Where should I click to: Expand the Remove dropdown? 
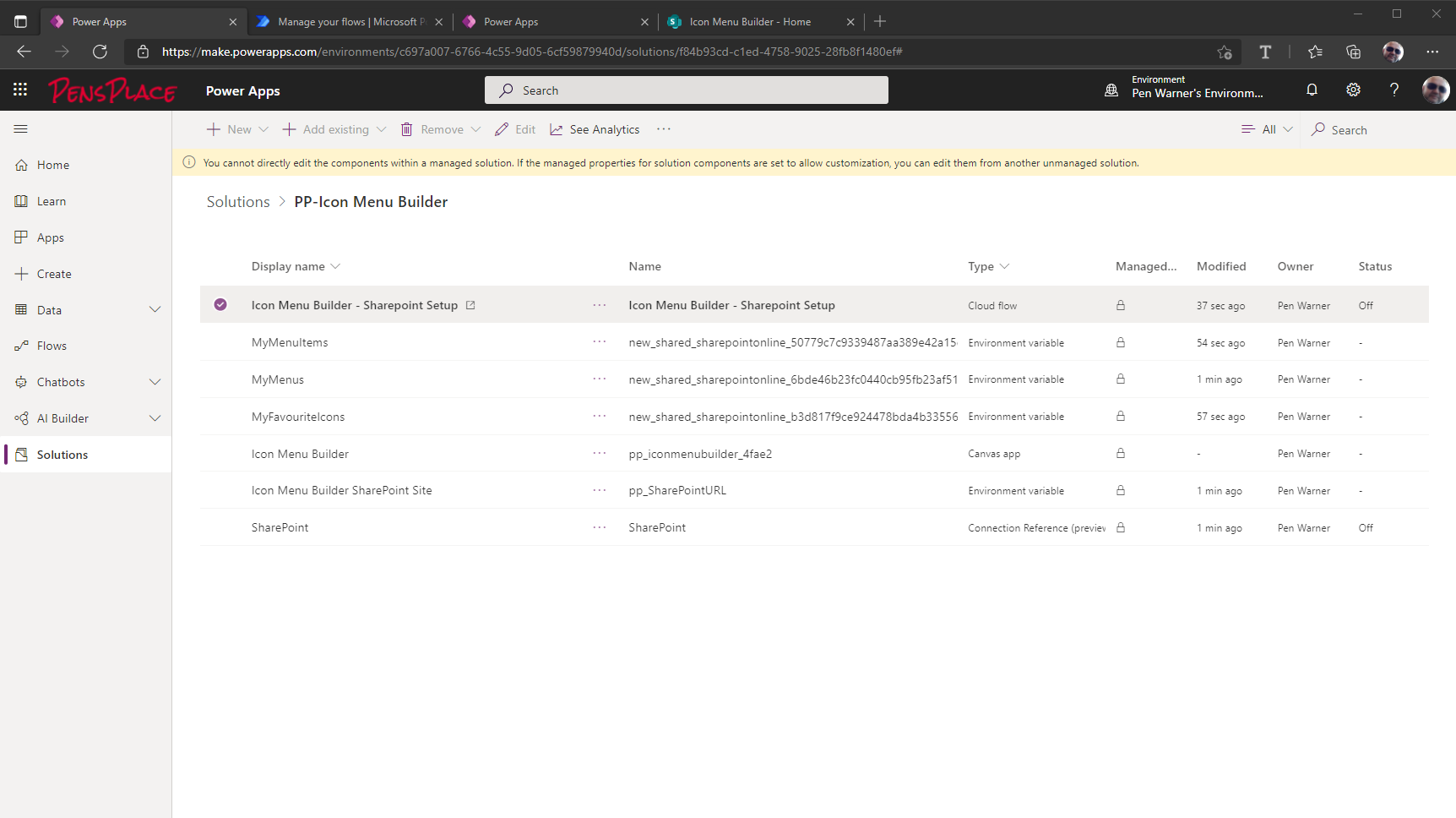click(x=475, y=129)
